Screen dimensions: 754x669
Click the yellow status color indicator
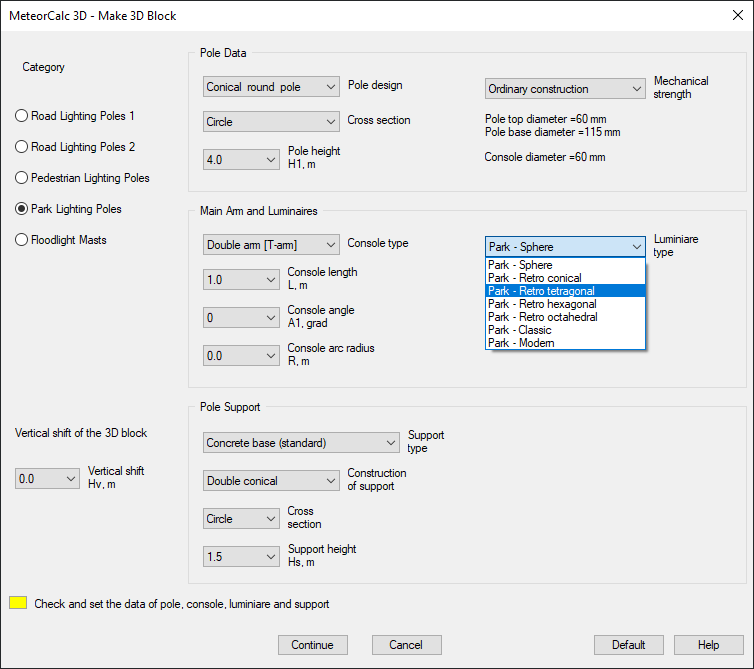(18, 603)
